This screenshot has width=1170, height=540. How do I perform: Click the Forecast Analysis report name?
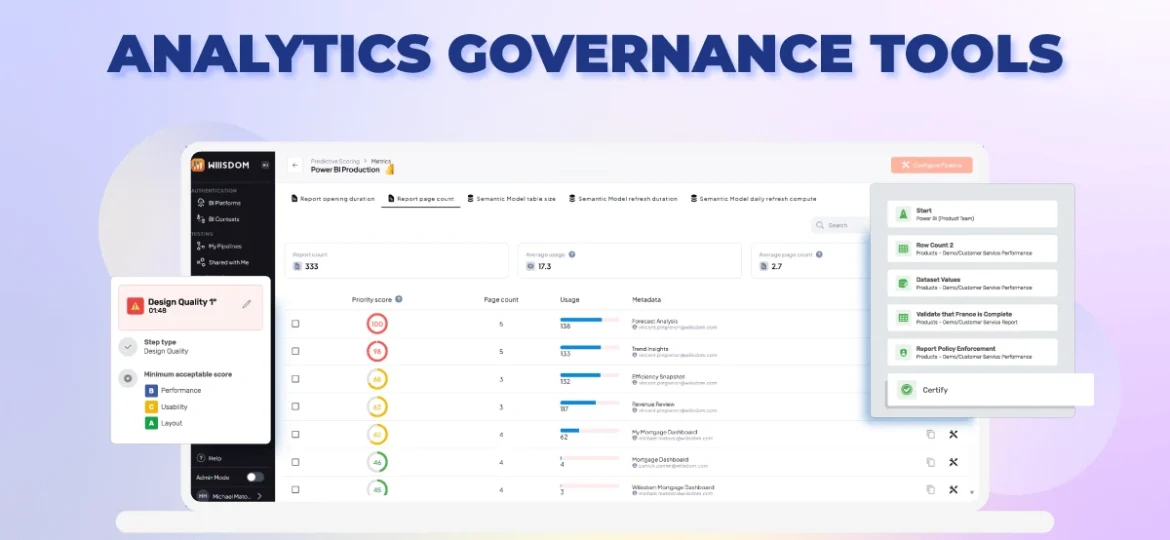point(654,321)
